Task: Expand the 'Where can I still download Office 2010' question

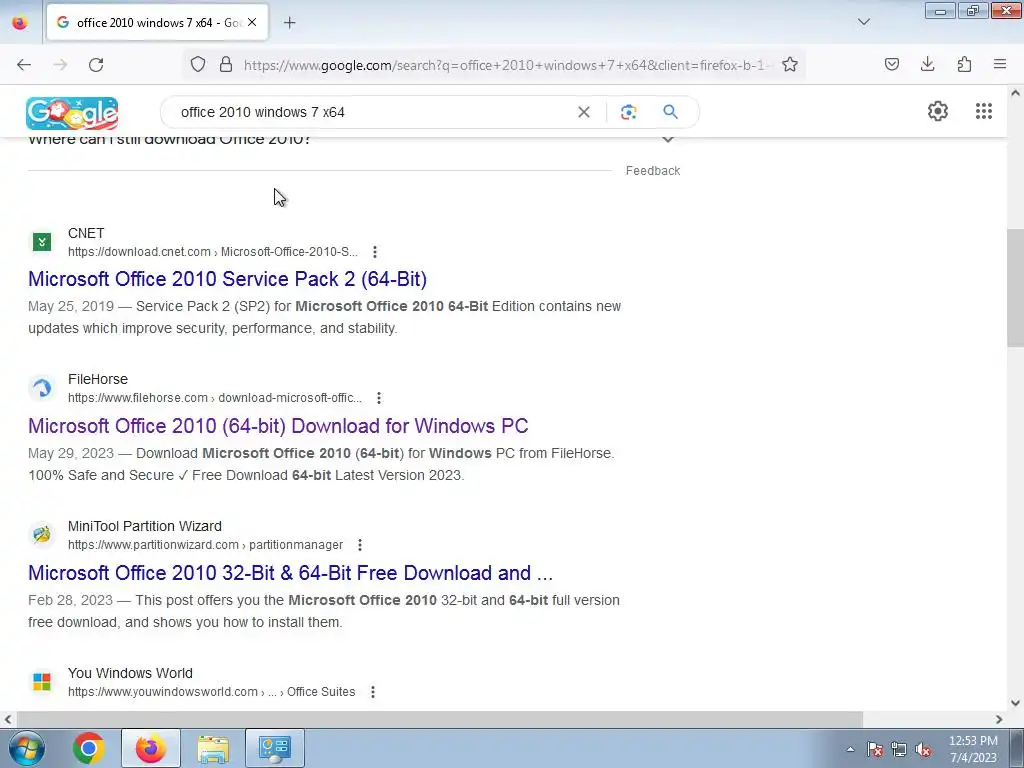Action: 351,139
